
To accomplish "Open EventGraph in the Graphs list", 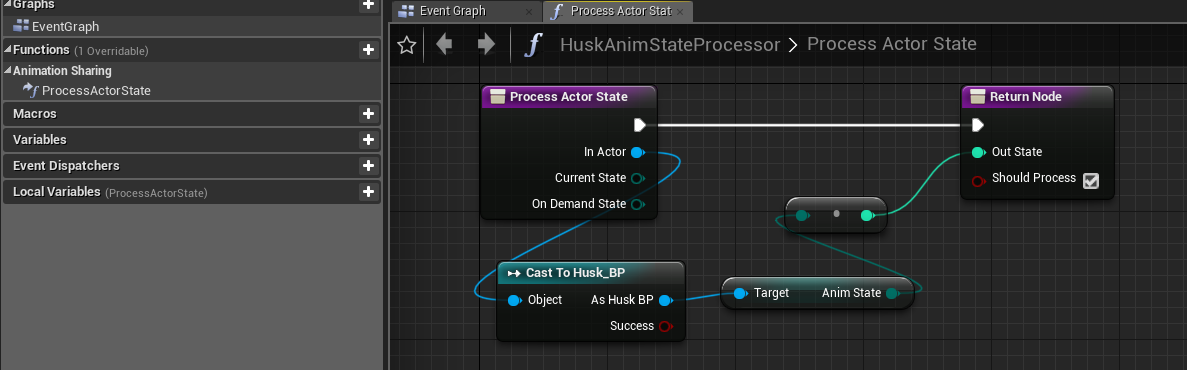I will click(65, 26).
